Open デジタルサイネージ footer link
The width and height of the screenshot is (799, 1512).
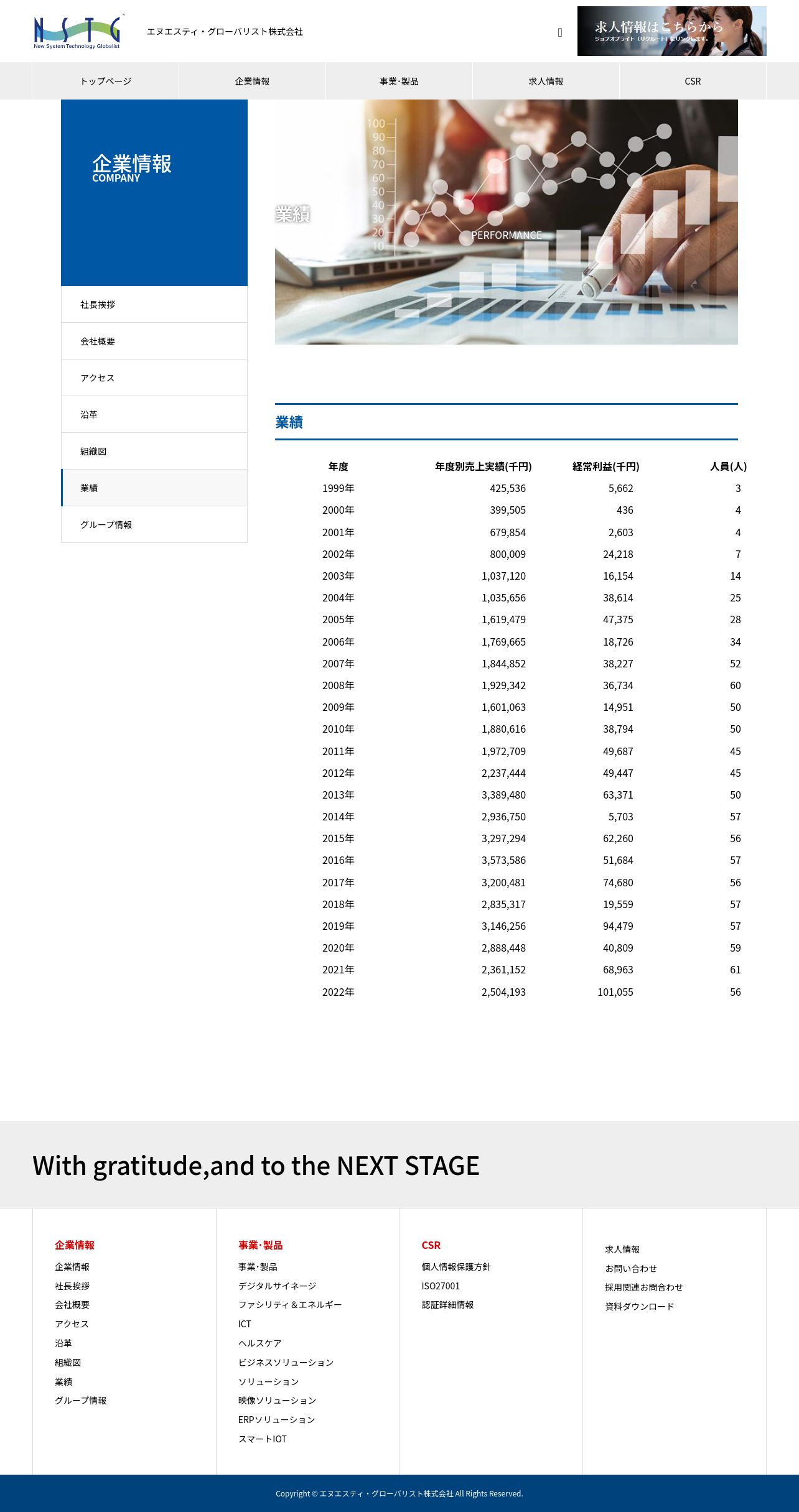(x=277, y=1286)
